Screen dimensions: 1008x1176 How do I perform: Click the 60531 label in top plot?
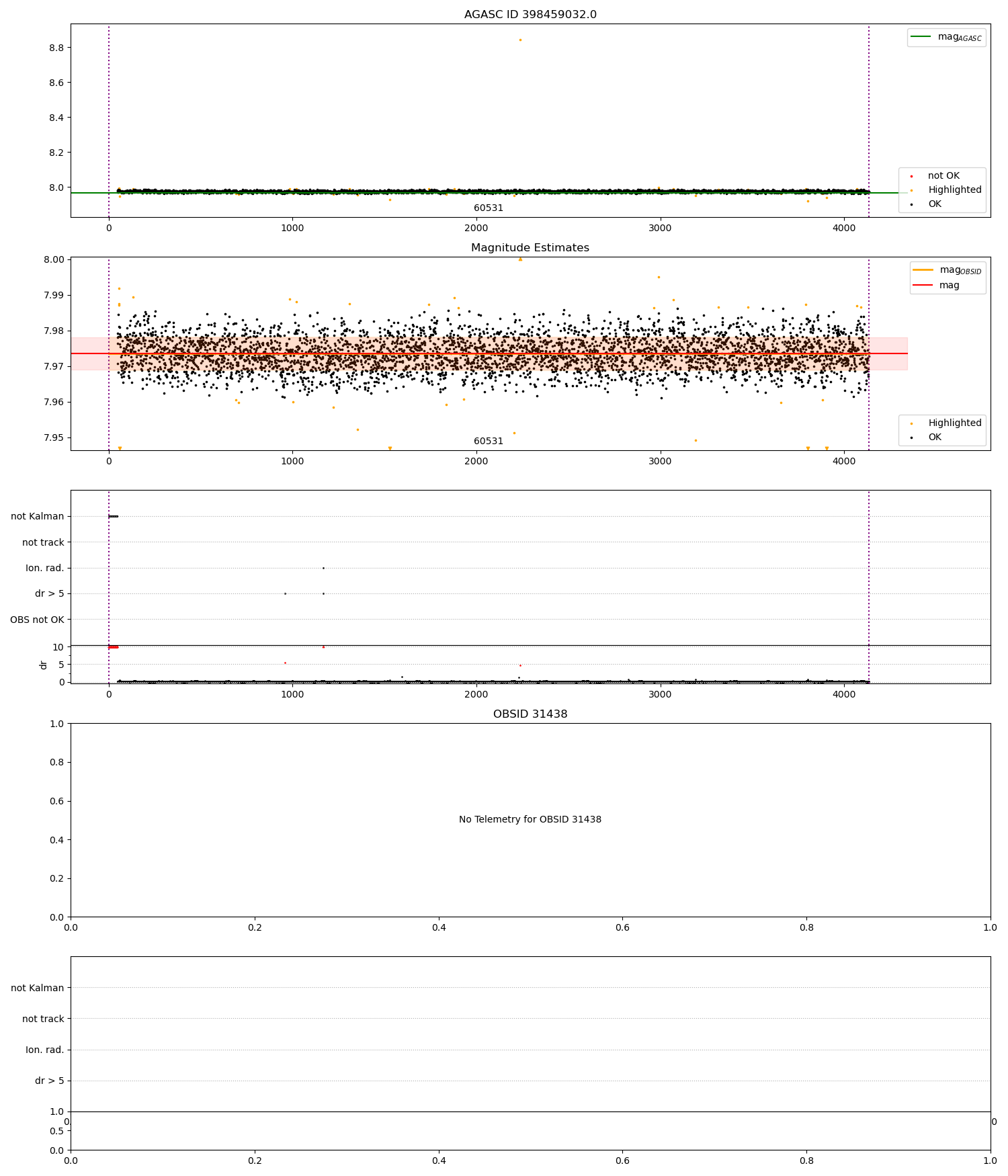tap(489, 208)
